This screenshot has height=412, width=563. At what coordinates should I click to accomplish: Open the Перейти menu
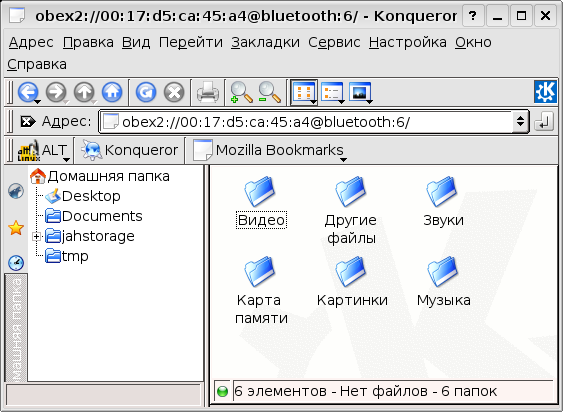pyautogui.click(x=191, y=42)
